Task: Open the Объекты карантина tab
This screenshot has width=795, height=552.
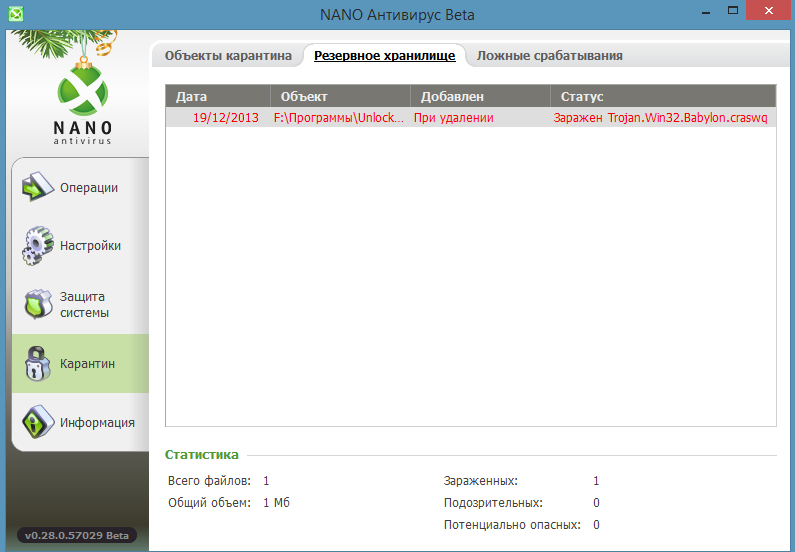Action: (x=228, y=56)
